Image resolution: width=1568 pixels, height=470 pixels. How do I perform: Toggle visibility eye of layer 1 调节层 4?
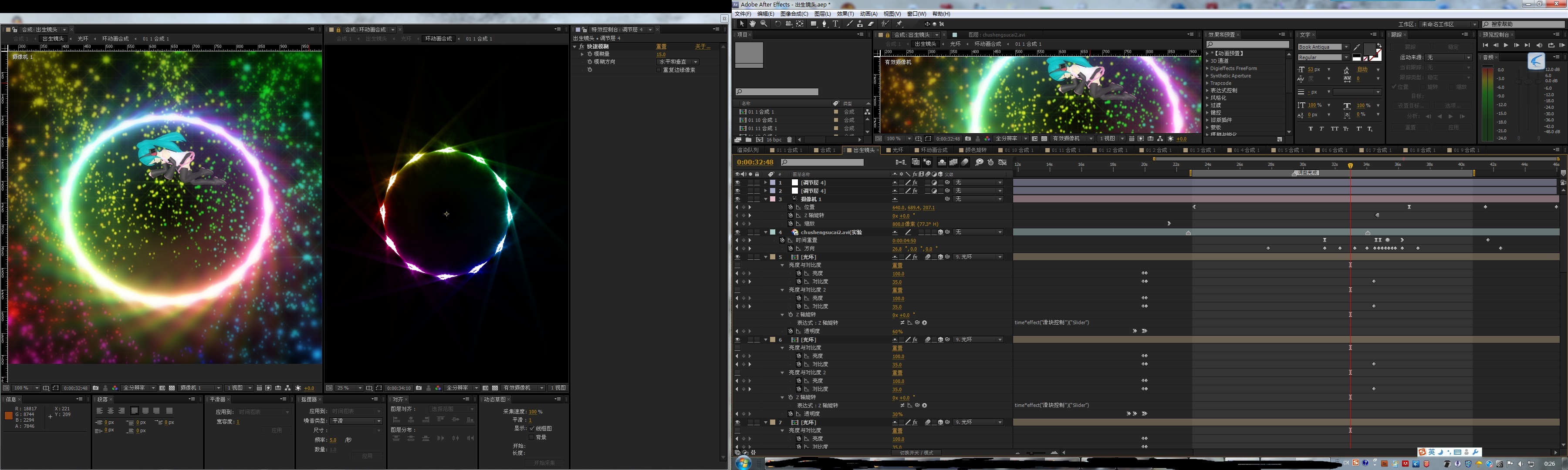pyautogui.click(x=737, y=182)
